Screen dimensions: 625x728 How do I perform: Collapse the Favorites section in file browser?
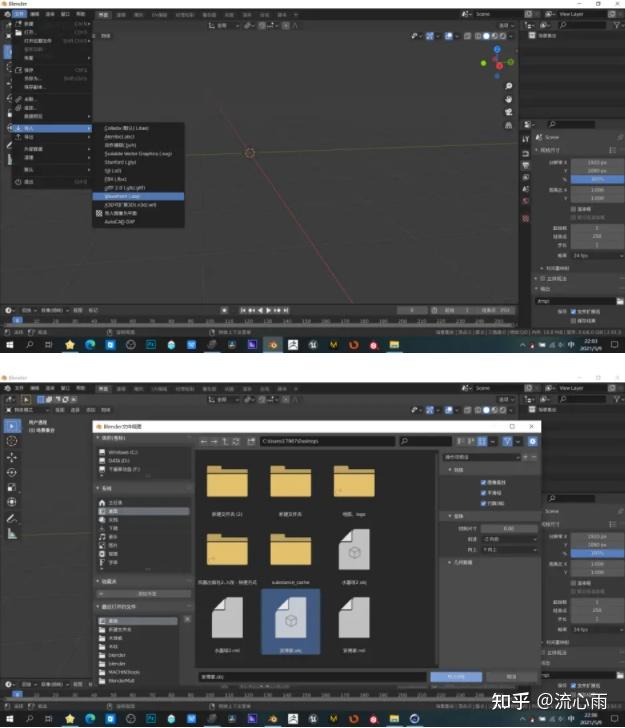pyautogui.click(x=107, y=581)
